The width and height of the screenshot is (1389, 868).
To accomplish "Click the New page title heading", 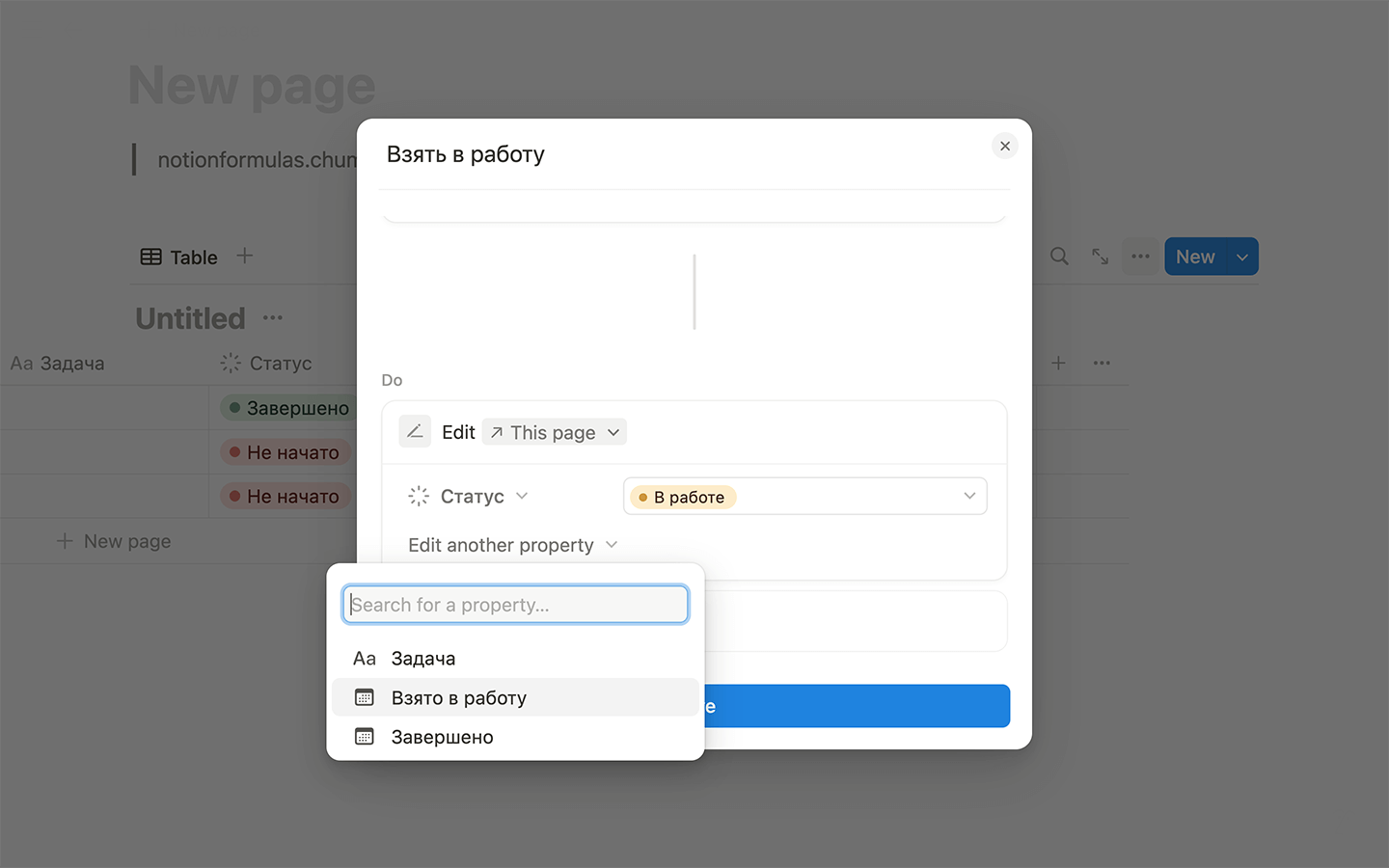I will point(252,86).
